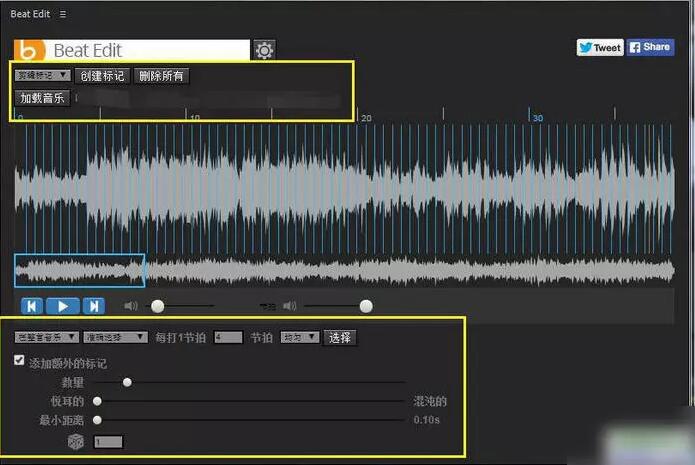Adjust the 悦耳的 to 混沌的 slider knob
The width and height of the screenshot is (695, 465).
[97, 401]
